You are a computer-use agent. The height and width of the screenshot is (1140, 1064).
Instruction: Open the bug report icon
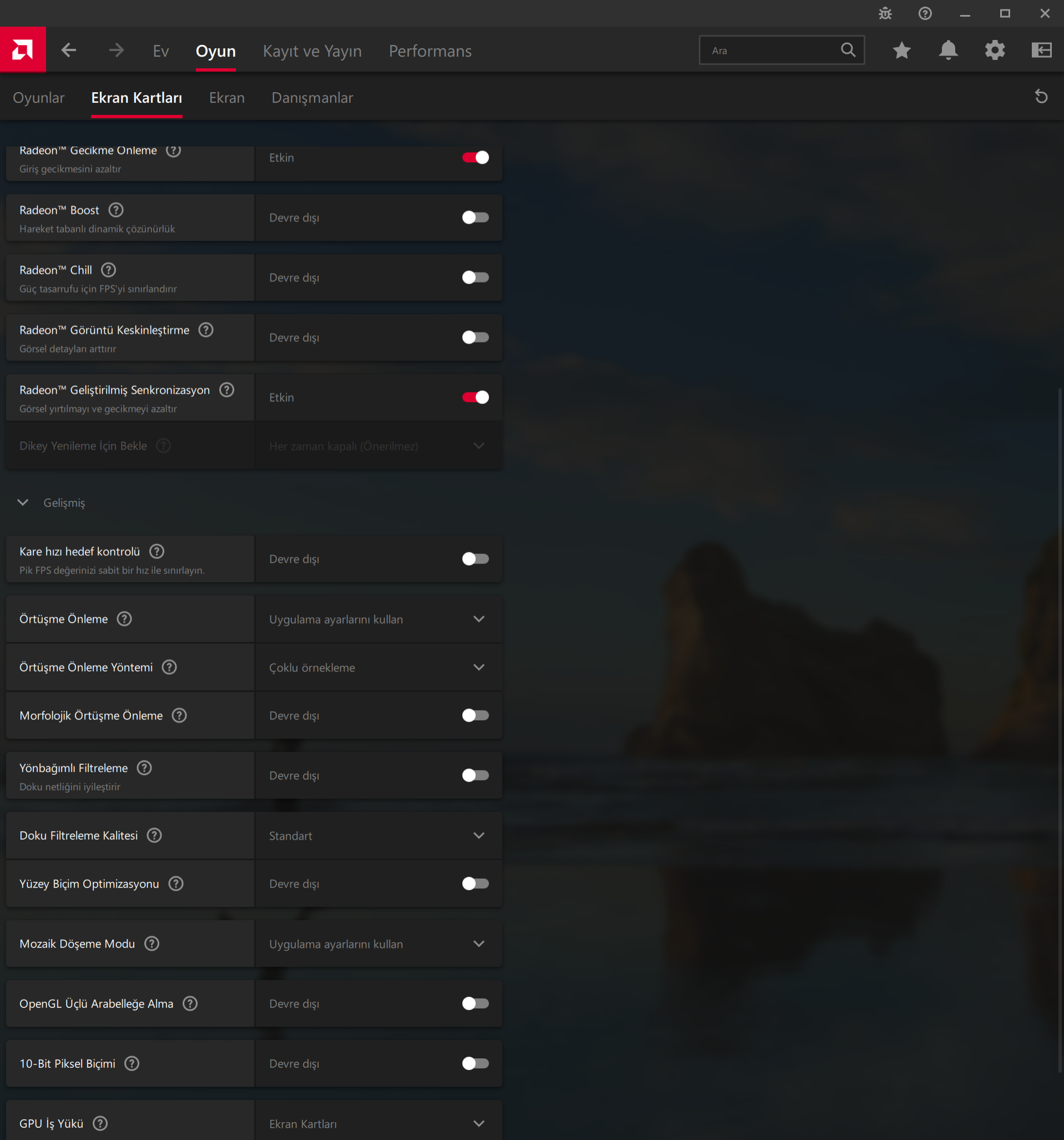pos(885,13)
